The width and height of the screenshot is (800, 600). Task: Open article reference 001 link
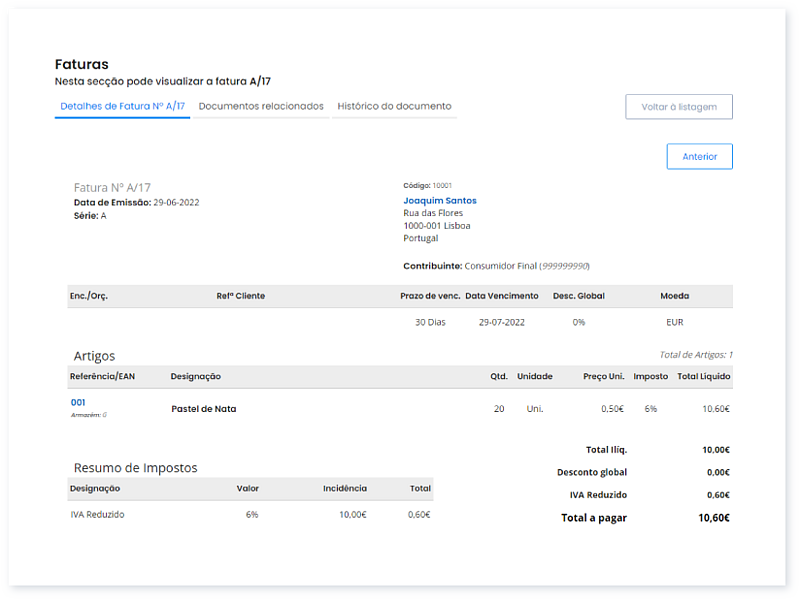(x=79, y=401)
